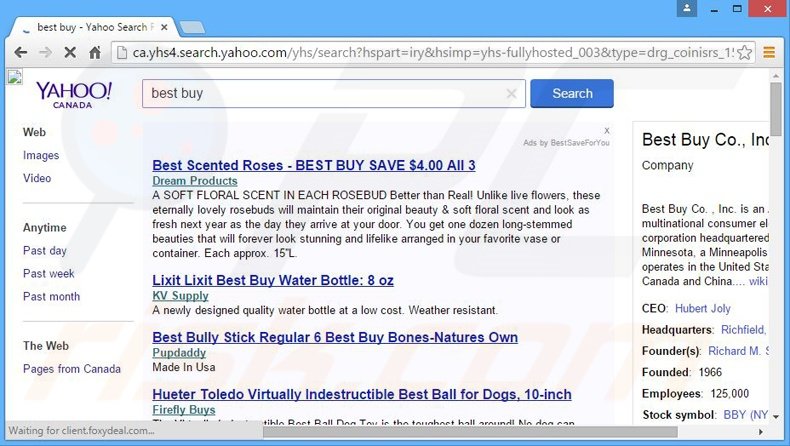790x446 pixels.
Task: Open the Best Scented Roses ad link
Action: (313, 165)
